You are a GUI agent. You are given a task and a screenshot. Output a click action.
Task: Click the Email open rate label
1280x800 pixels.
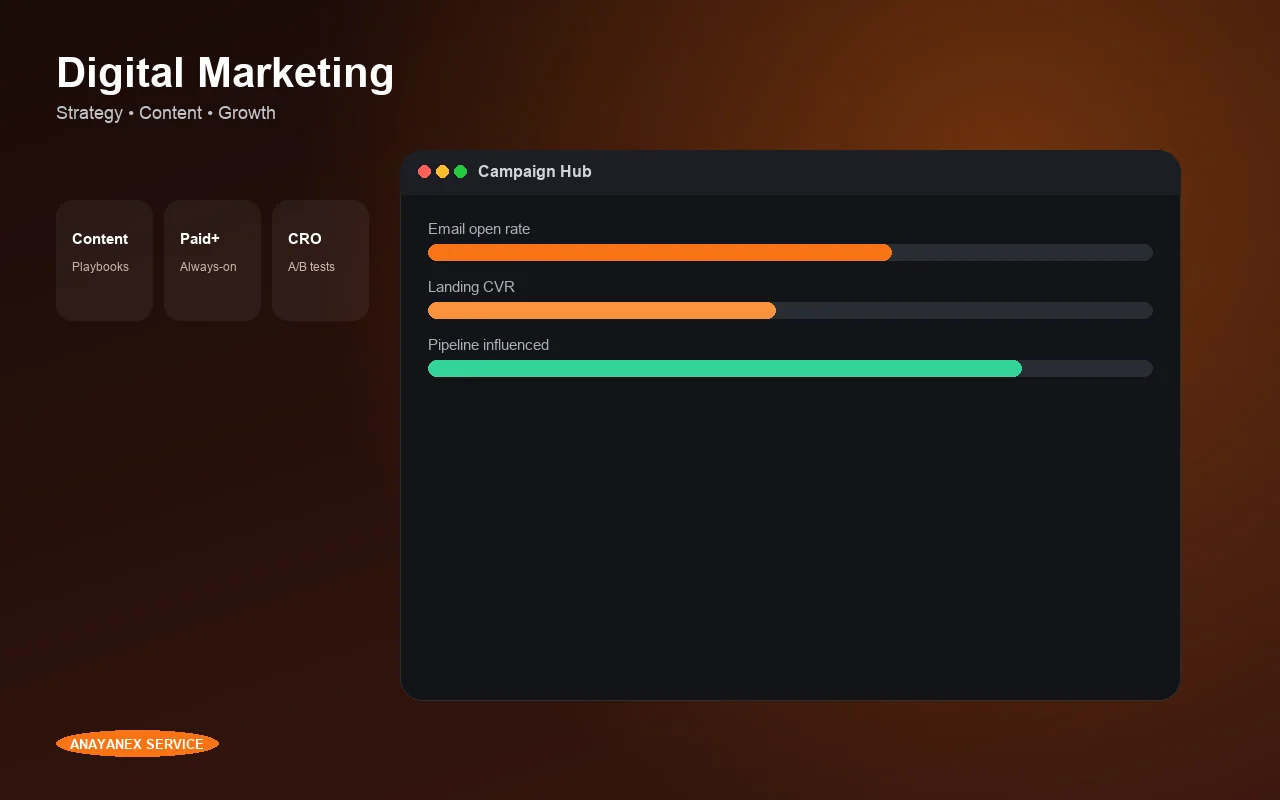click(x=479, y=229)
